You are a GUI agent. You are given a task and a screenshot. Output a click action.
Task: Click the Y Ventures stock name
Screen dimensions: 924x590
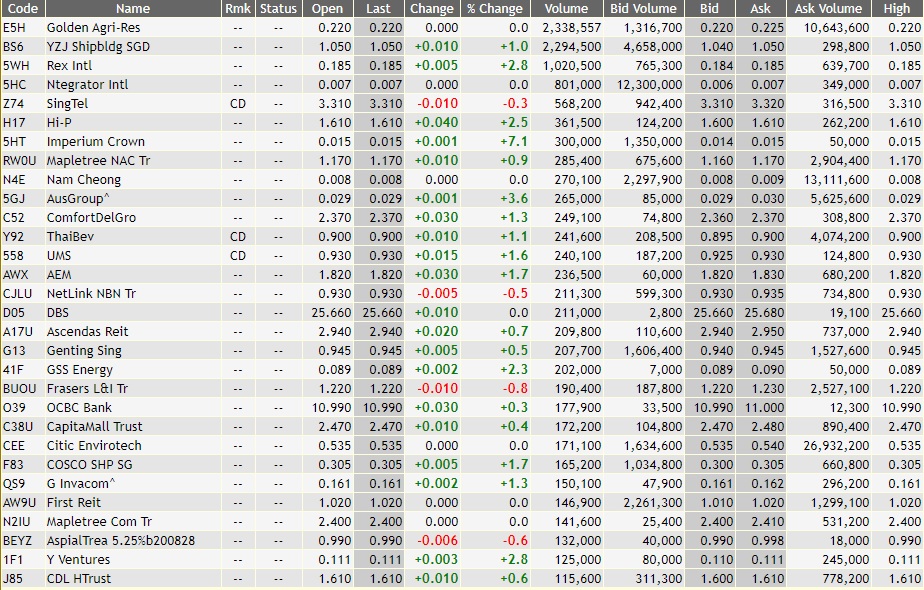(x=78, y=559)
